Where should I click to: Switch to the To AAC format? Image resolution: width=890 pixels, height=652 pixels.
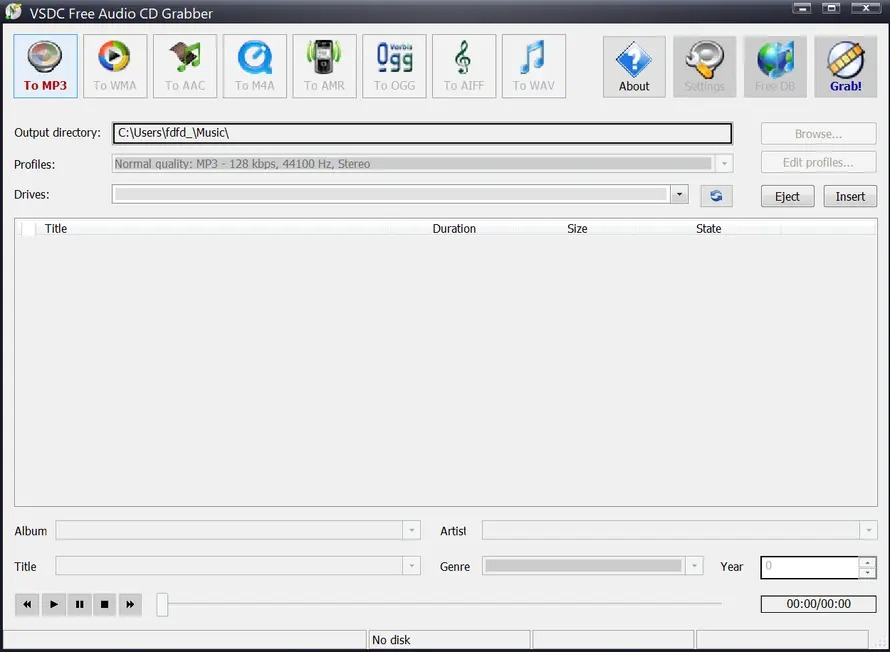[x=185, y=66]
